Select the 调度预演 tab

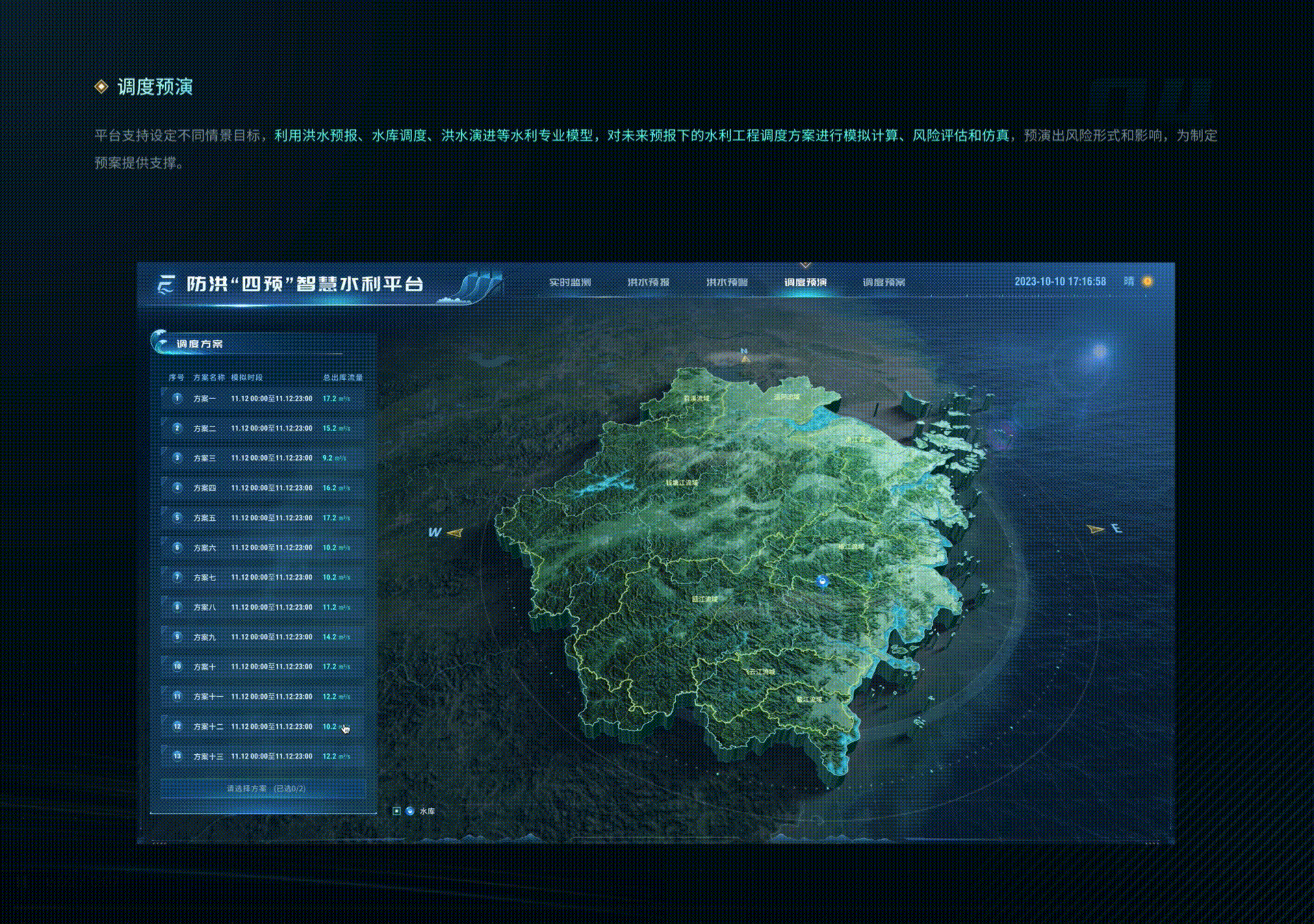[806, 282]
